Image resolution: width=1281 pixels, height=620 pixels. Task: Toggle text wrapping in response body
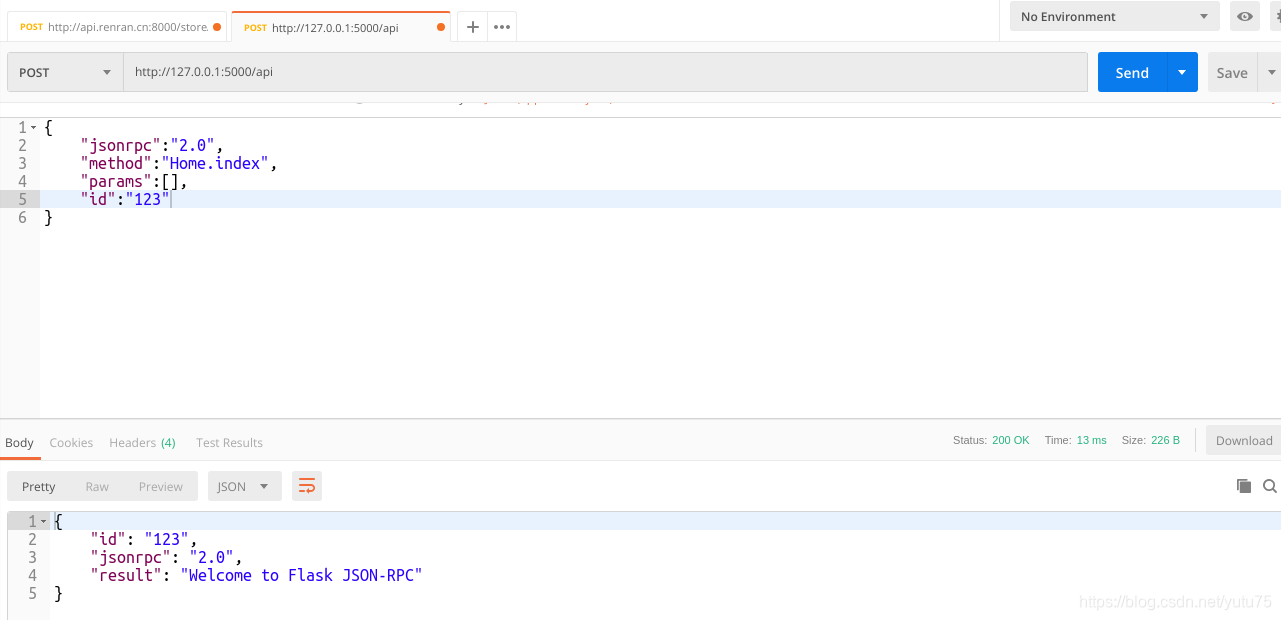306,486
